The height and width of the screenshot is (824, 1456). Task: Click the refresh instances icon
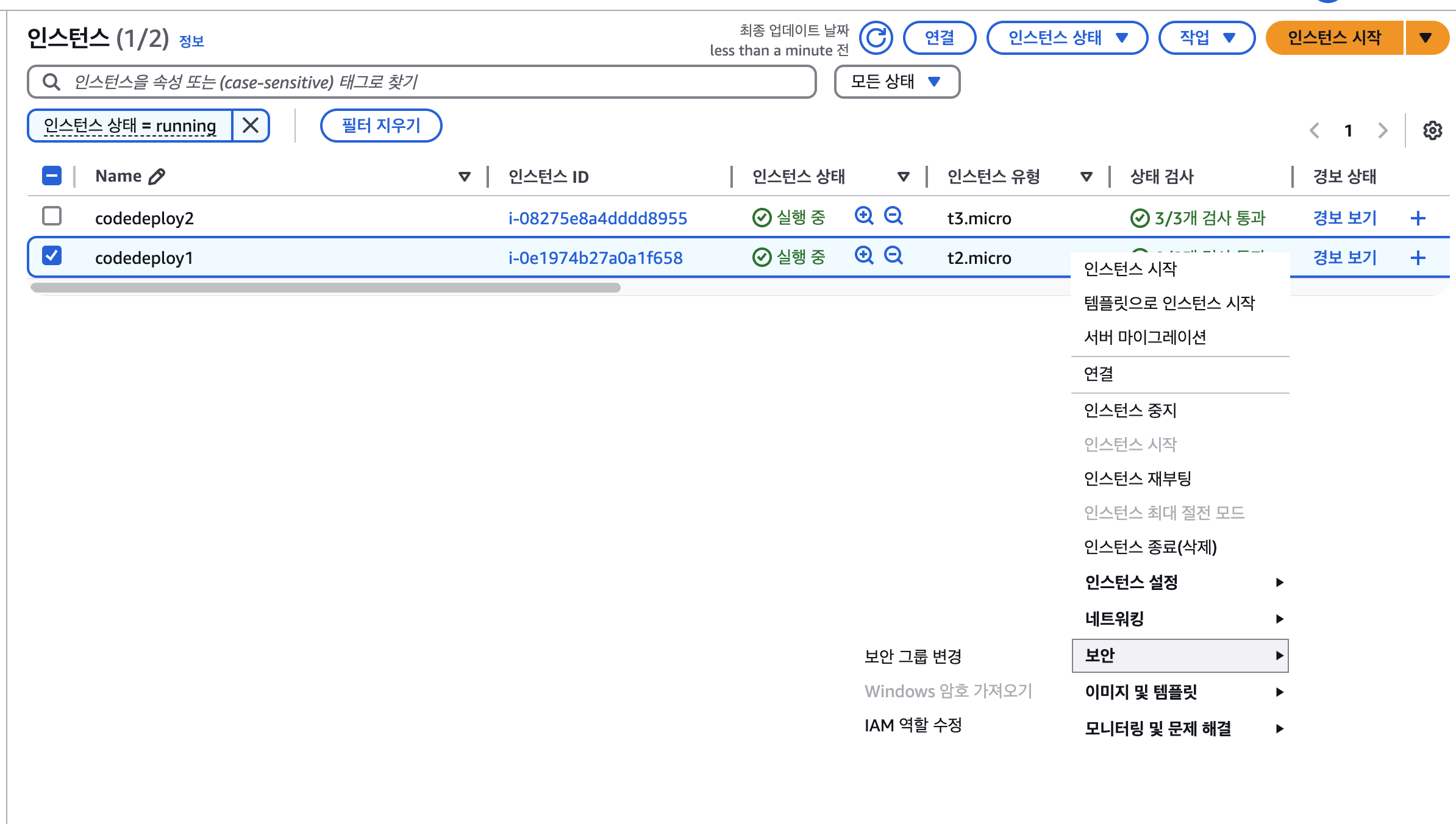coord(876,38)
